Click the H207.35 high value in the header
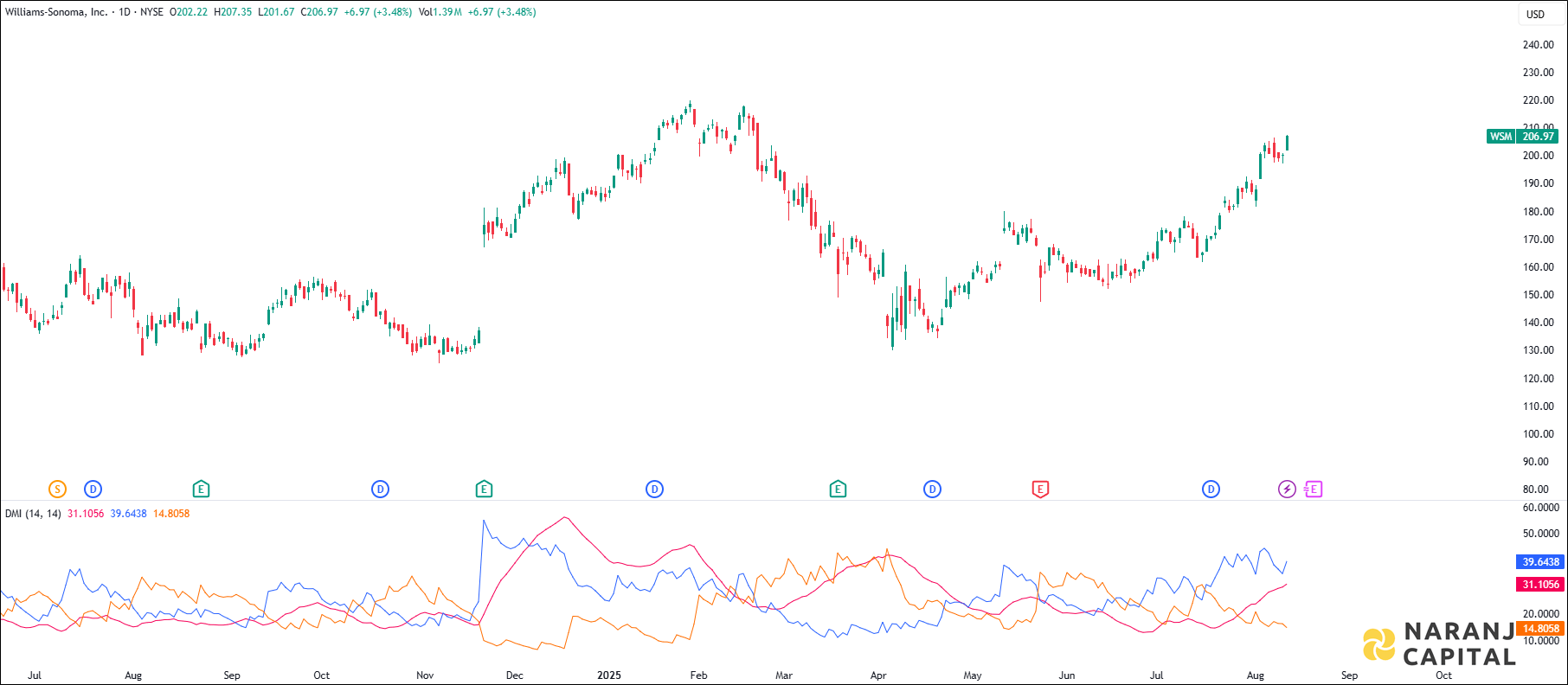The image size is (1568, 685). (233, 12)
